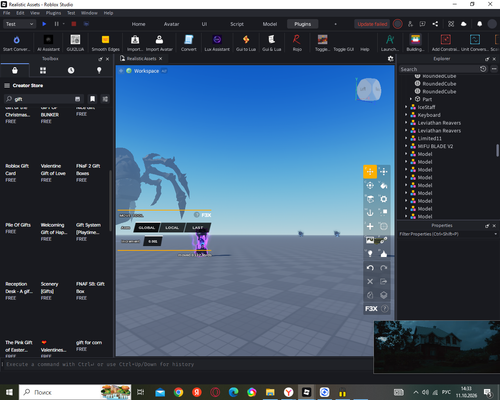Switch to the Model ribbon tab
This screenshot has width=500, height=400.
270,24
